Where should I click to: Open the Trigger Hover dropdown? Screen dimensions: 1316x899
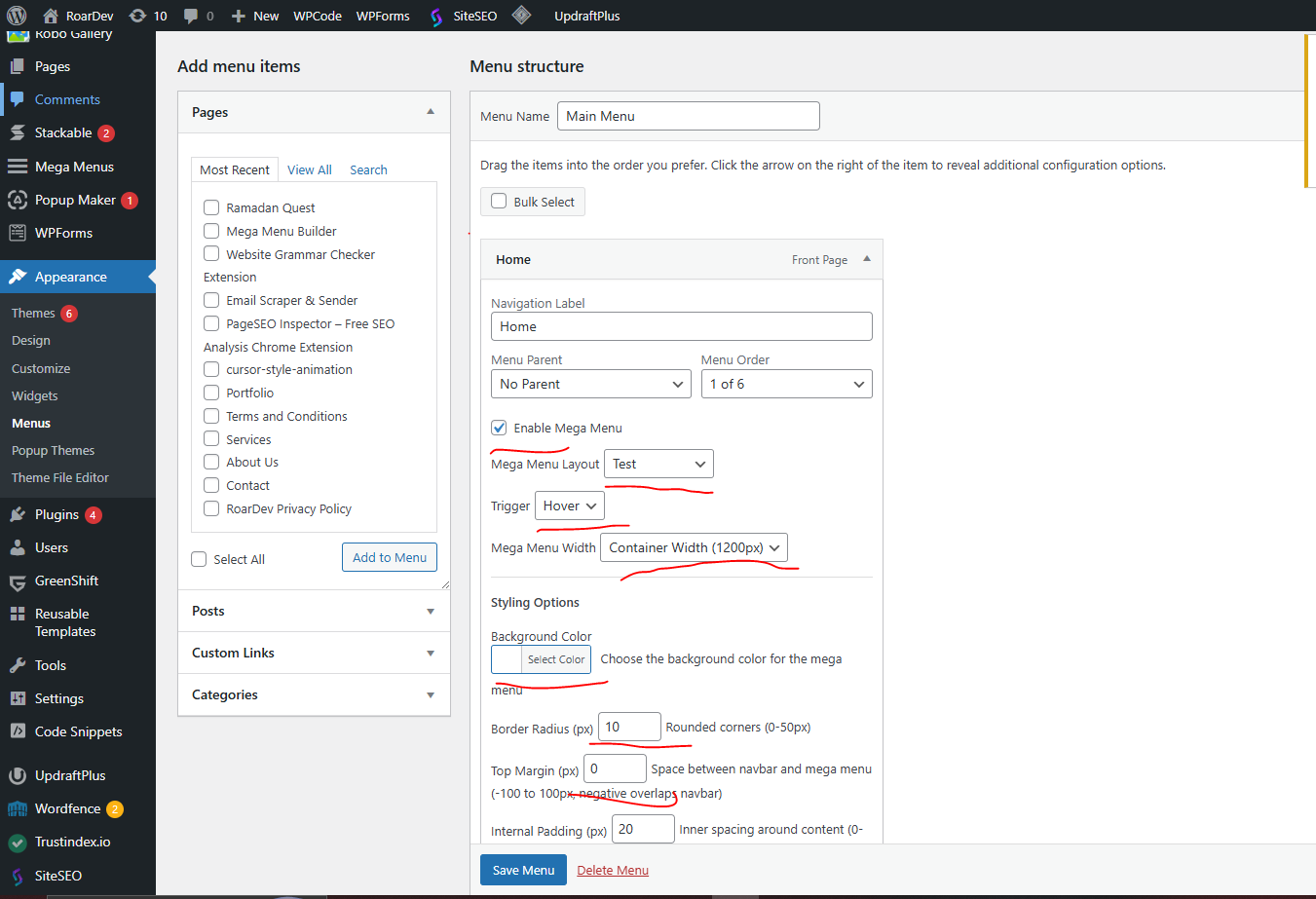[569, 506]
